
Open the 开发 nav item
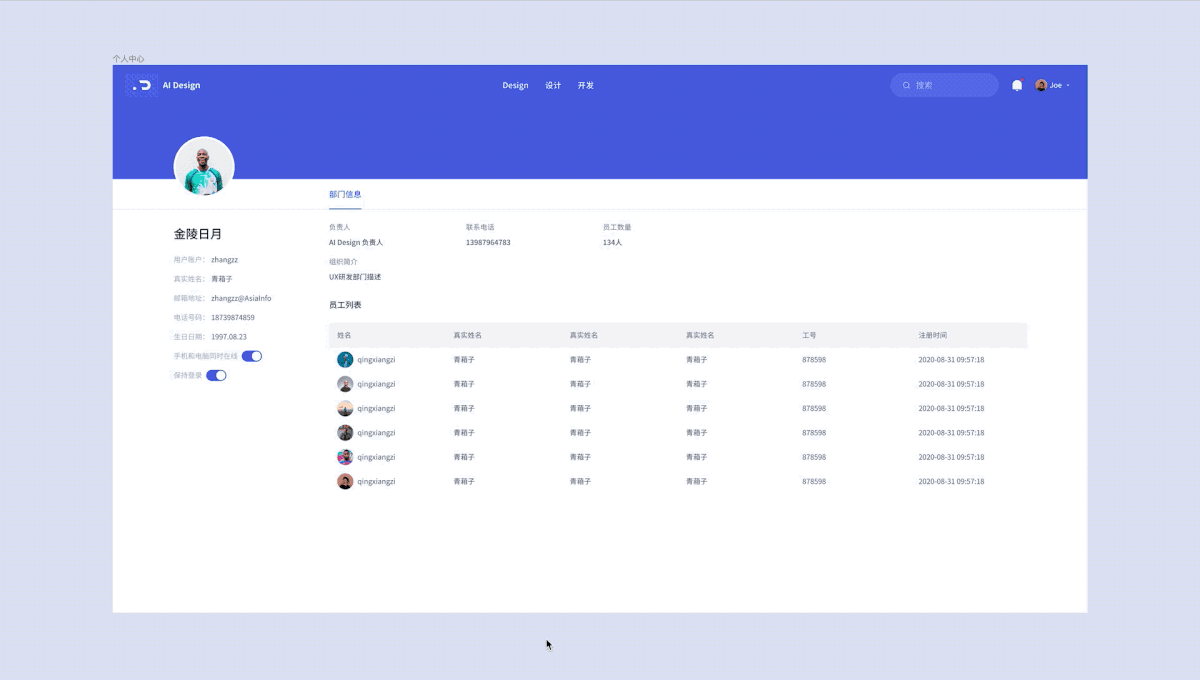click(x=585, y=85)
